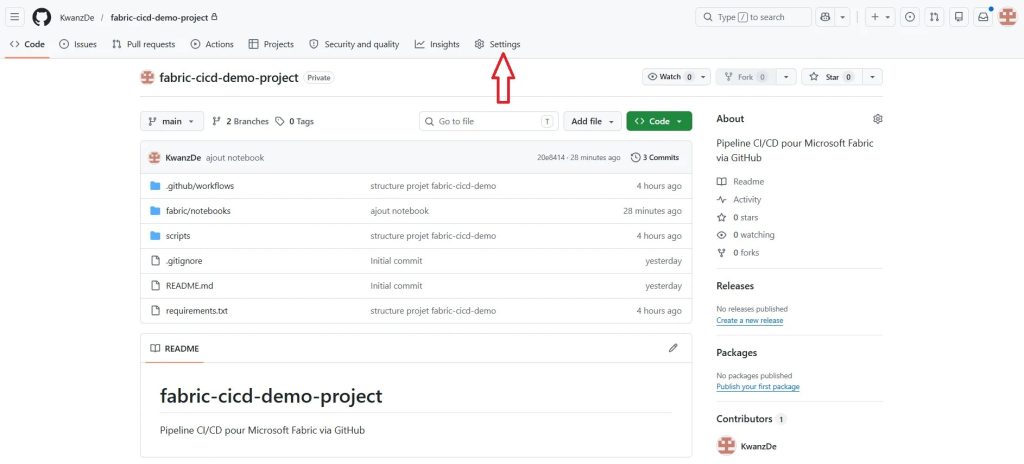The image size is (1024, 464).
Task: Open fabric-cicd-demo-project breadcrumb link
Action: point(159,18)
